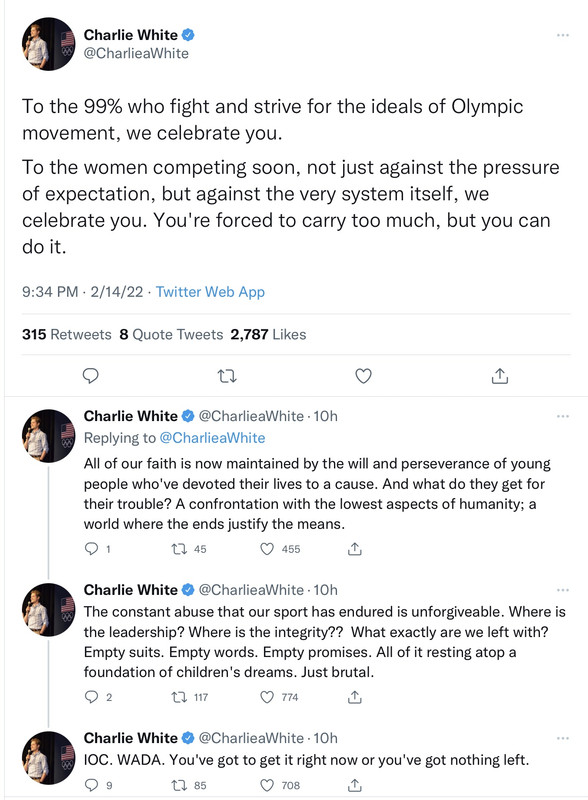Open Charlie White's profile picture at top
Image resolution: width=588 pixels, height=800 pixels.
click(x=48, y=44)
